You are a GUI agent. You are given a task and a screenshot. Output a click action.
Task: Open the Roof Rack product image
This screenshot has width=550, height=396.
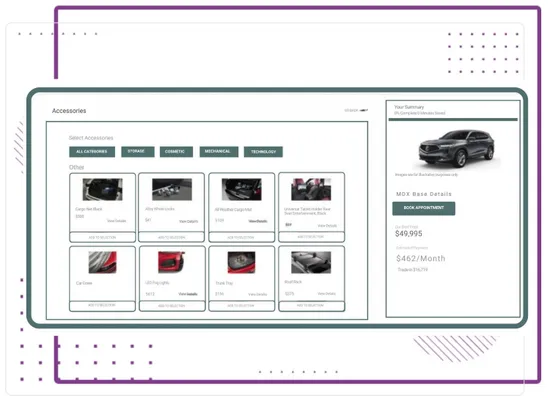point(311,262)
